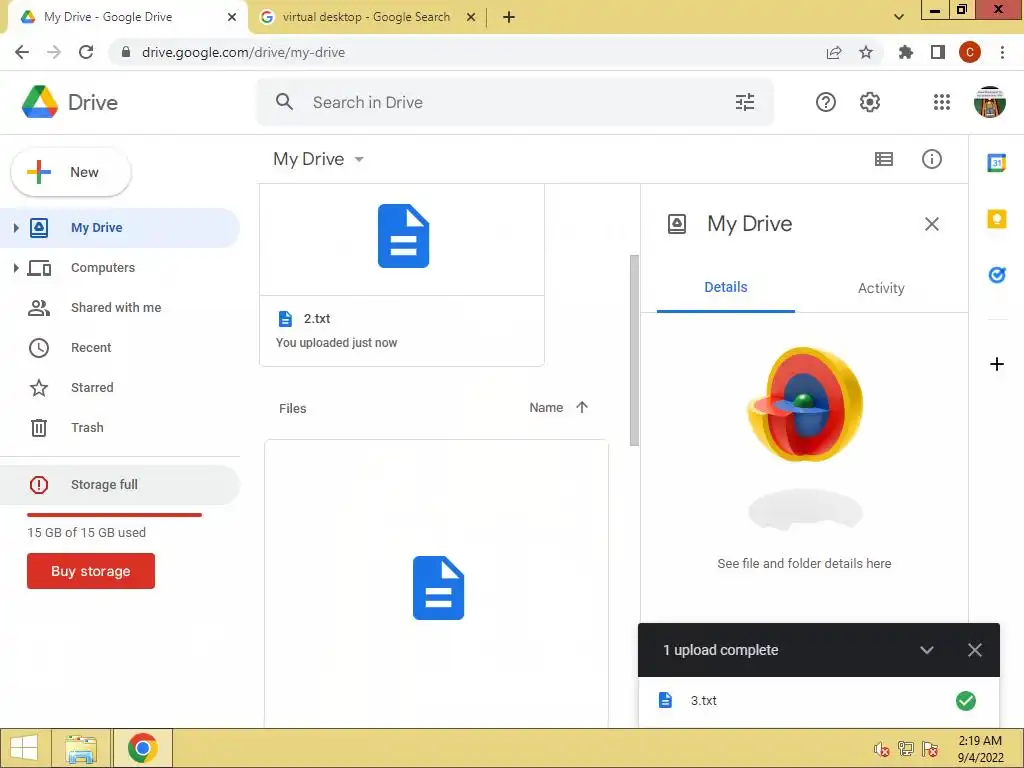The image size is (1024, 768).
Task: Bookmark this page with star icon
Action: point(865,52)
